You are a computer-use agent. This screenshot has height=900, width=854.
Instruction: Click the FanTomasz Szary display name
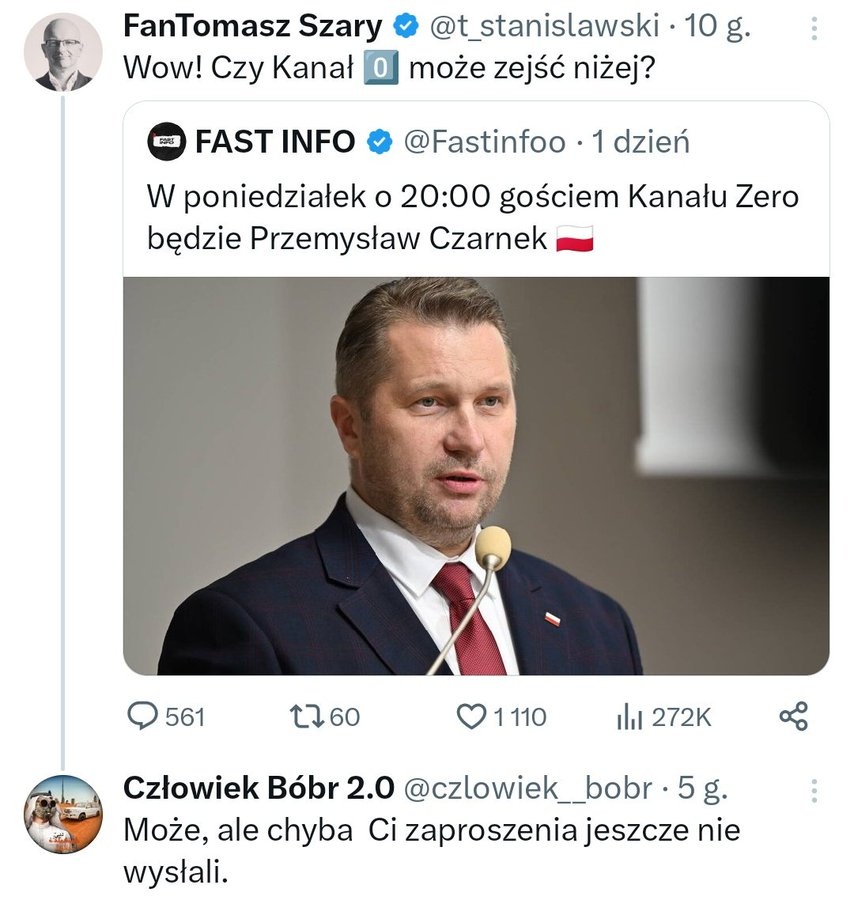250,26
